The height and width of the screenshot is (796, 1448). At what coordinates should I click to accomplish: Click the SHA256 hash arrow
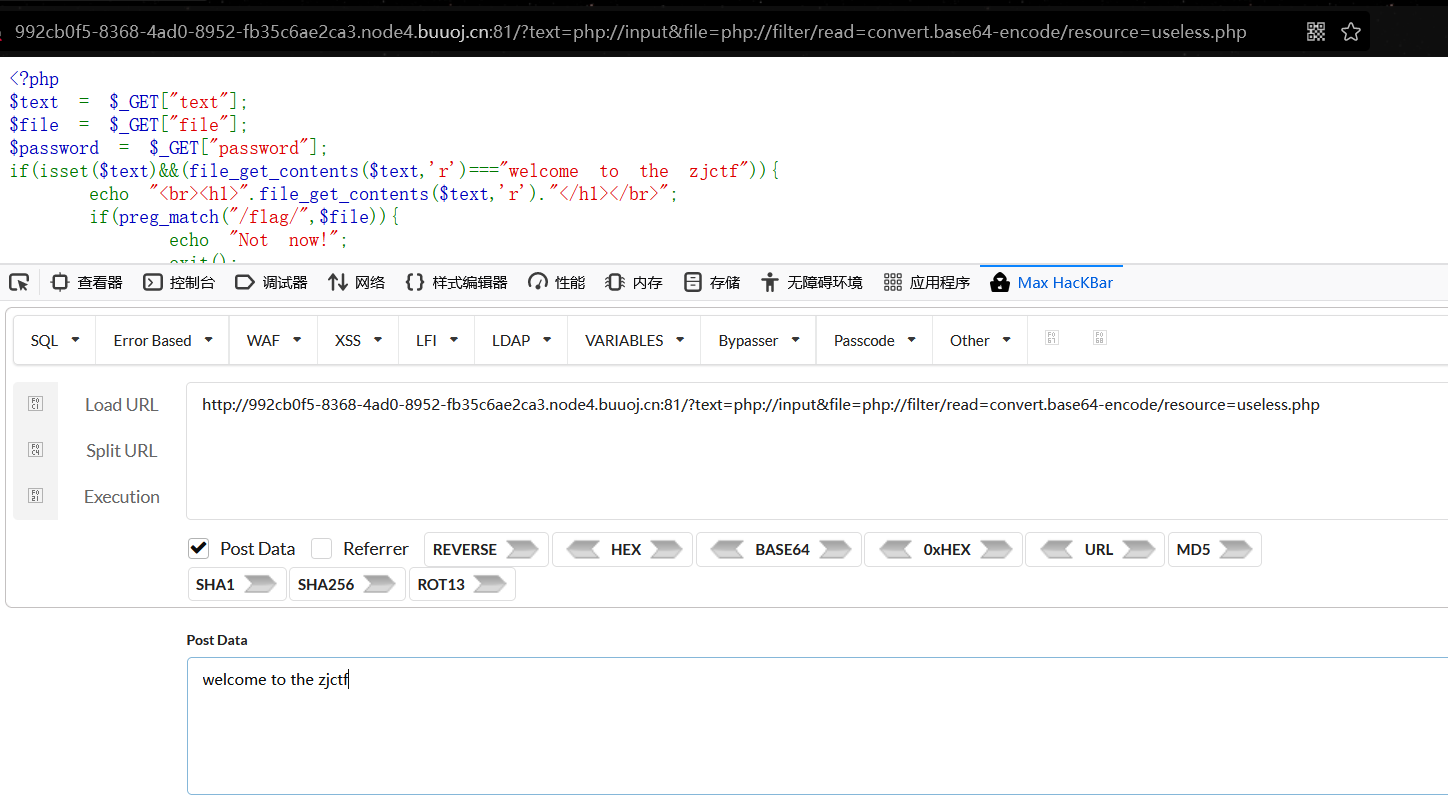tap(380, 584)
